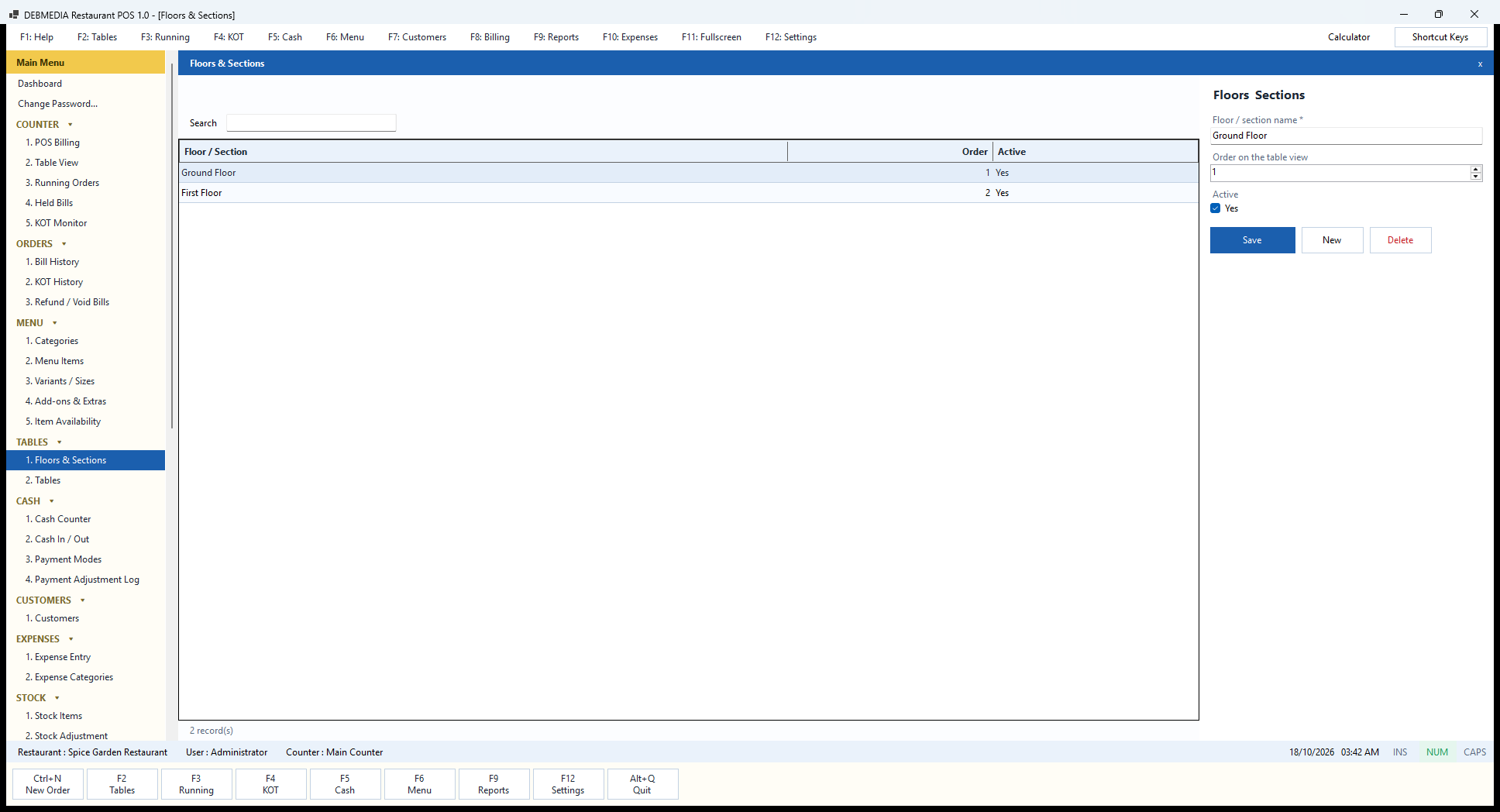The width and height of the screenshot is (1500, 812).
Task: Collapse the CASH section arrow
Action: click(52, 501)
